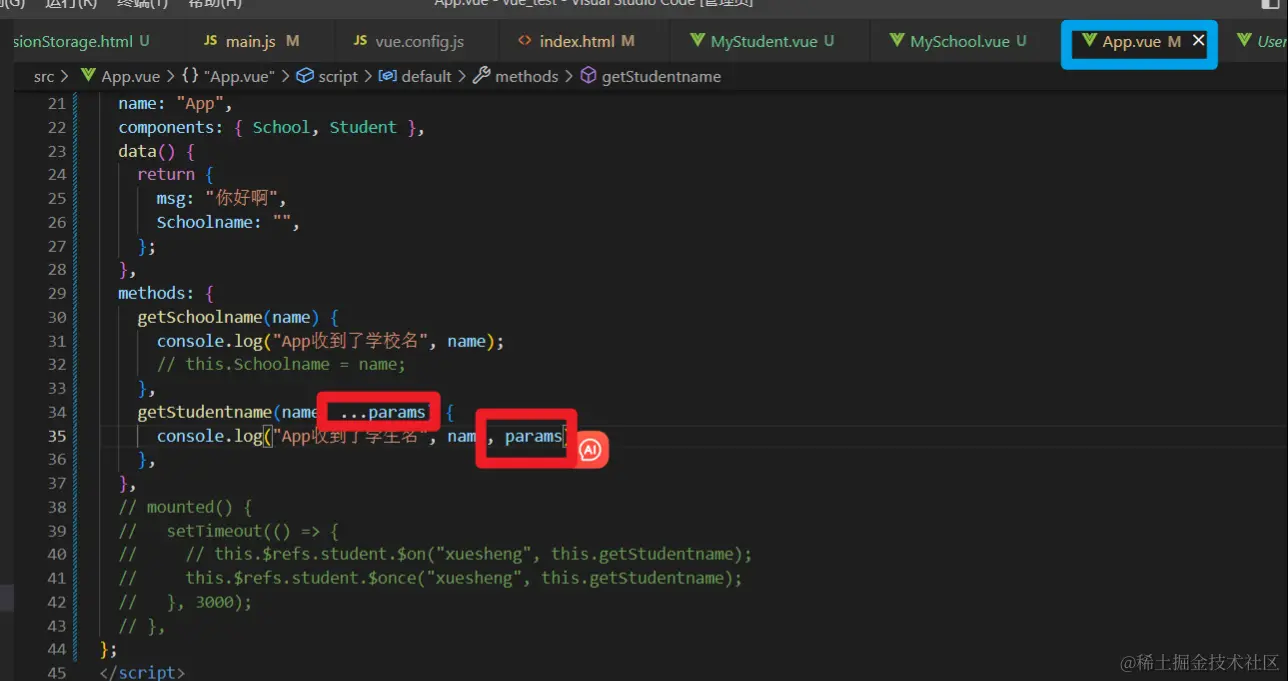Click the data() { declaration

[x=156, y=151]
